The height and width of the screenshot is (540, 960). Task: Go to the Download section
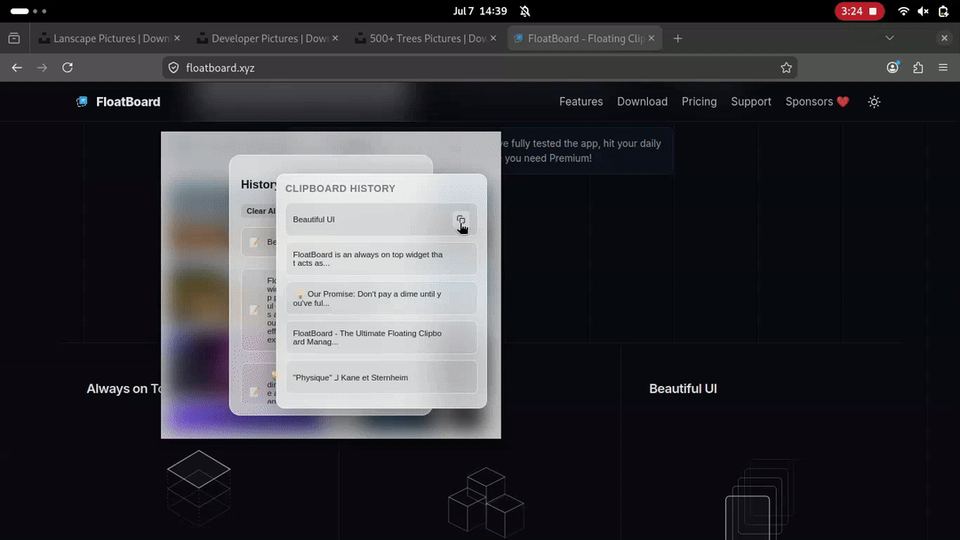click(642, 102)
